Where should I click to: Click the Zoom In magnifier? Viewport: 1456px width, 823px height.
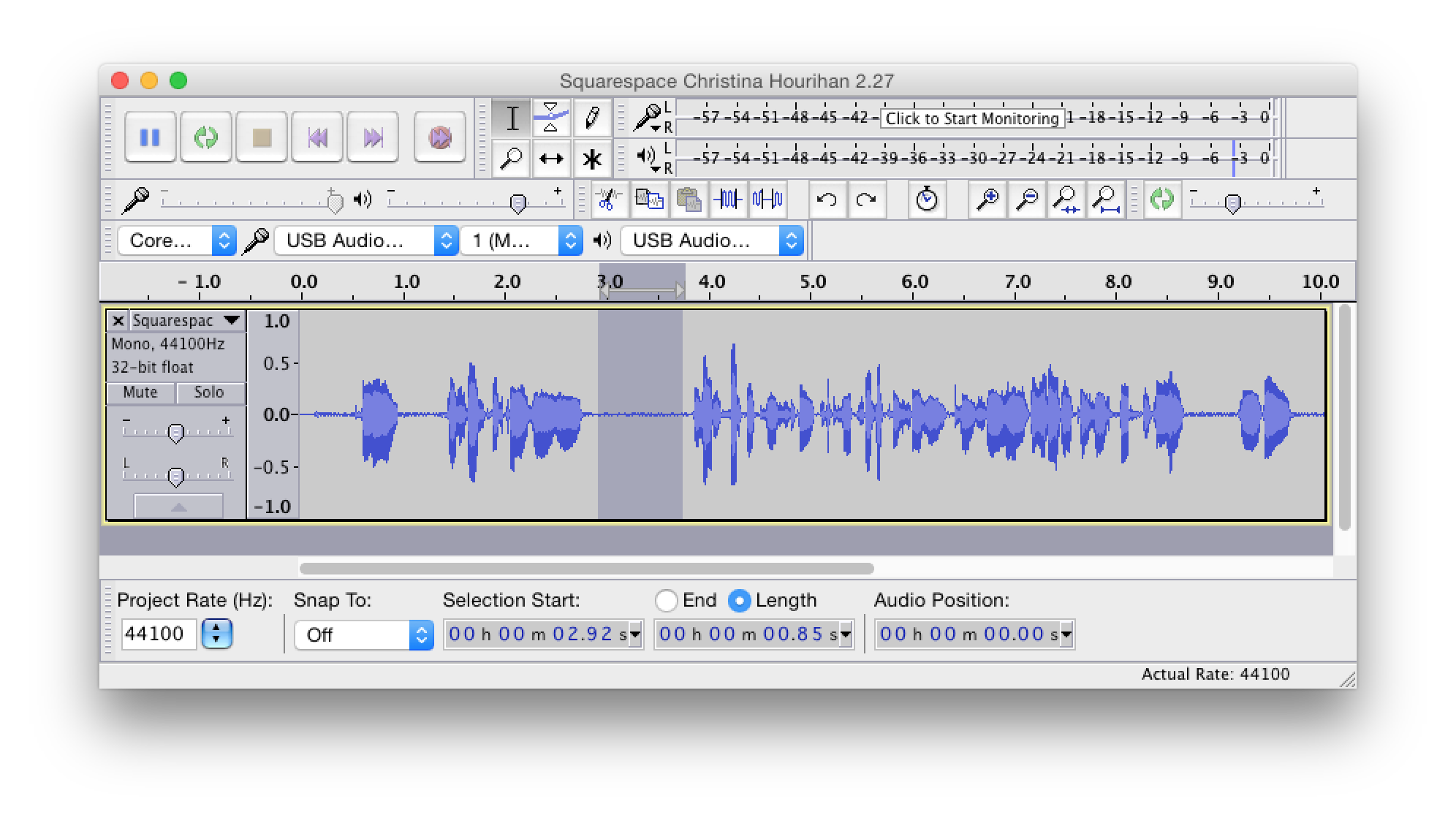pos(987,199)
